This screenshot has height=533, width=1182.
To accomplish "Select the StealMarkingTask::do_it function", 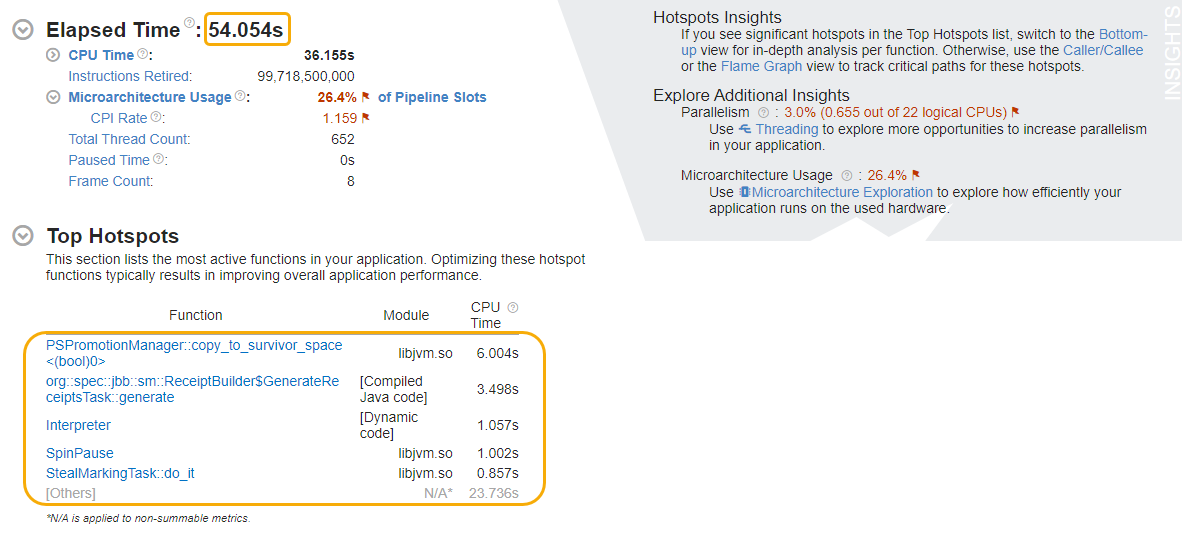I will [120, 473].
